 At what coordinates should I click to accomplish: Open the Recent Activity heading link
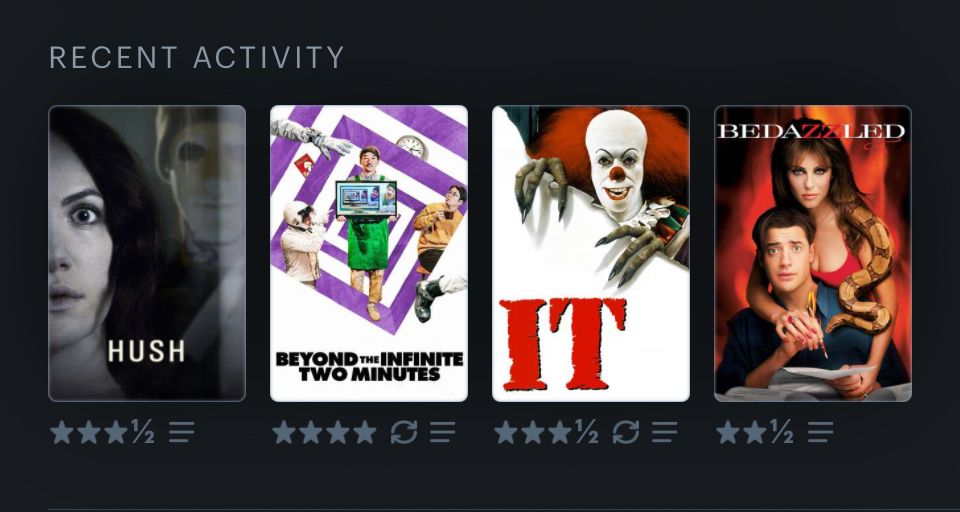pos(197,58)
